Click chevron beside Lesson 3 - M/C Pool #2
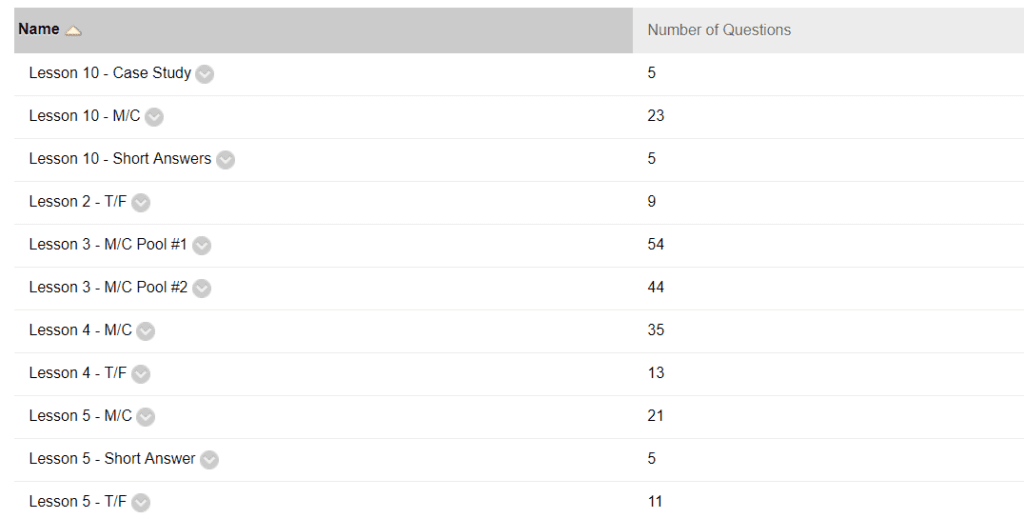This screenshot has width=1024, height=519. click(x=202, y=289)
